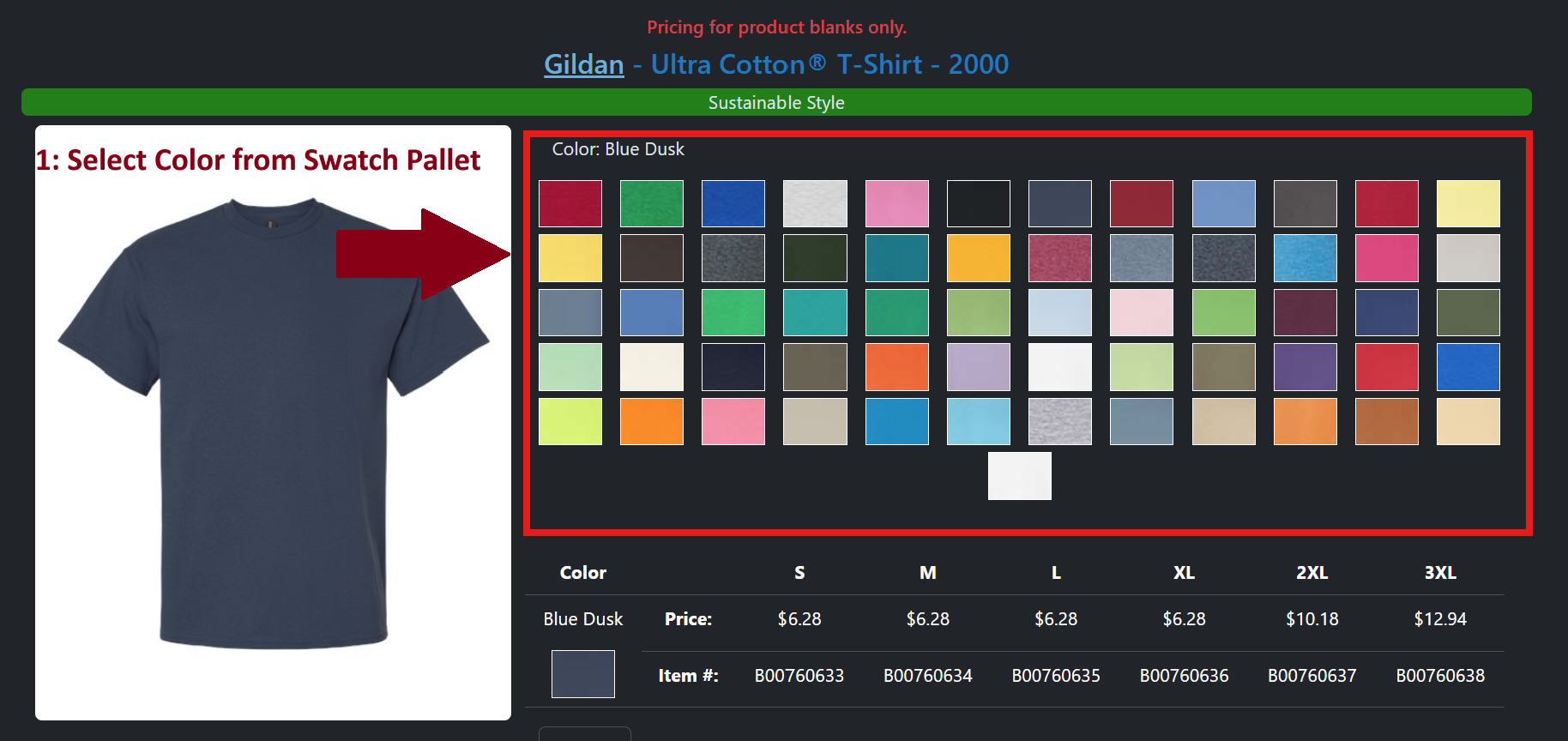The image size is (1568, 741).
Task: Pick the pale light pink swatch
Action: pyautogui.click(x=1142, y=312)
